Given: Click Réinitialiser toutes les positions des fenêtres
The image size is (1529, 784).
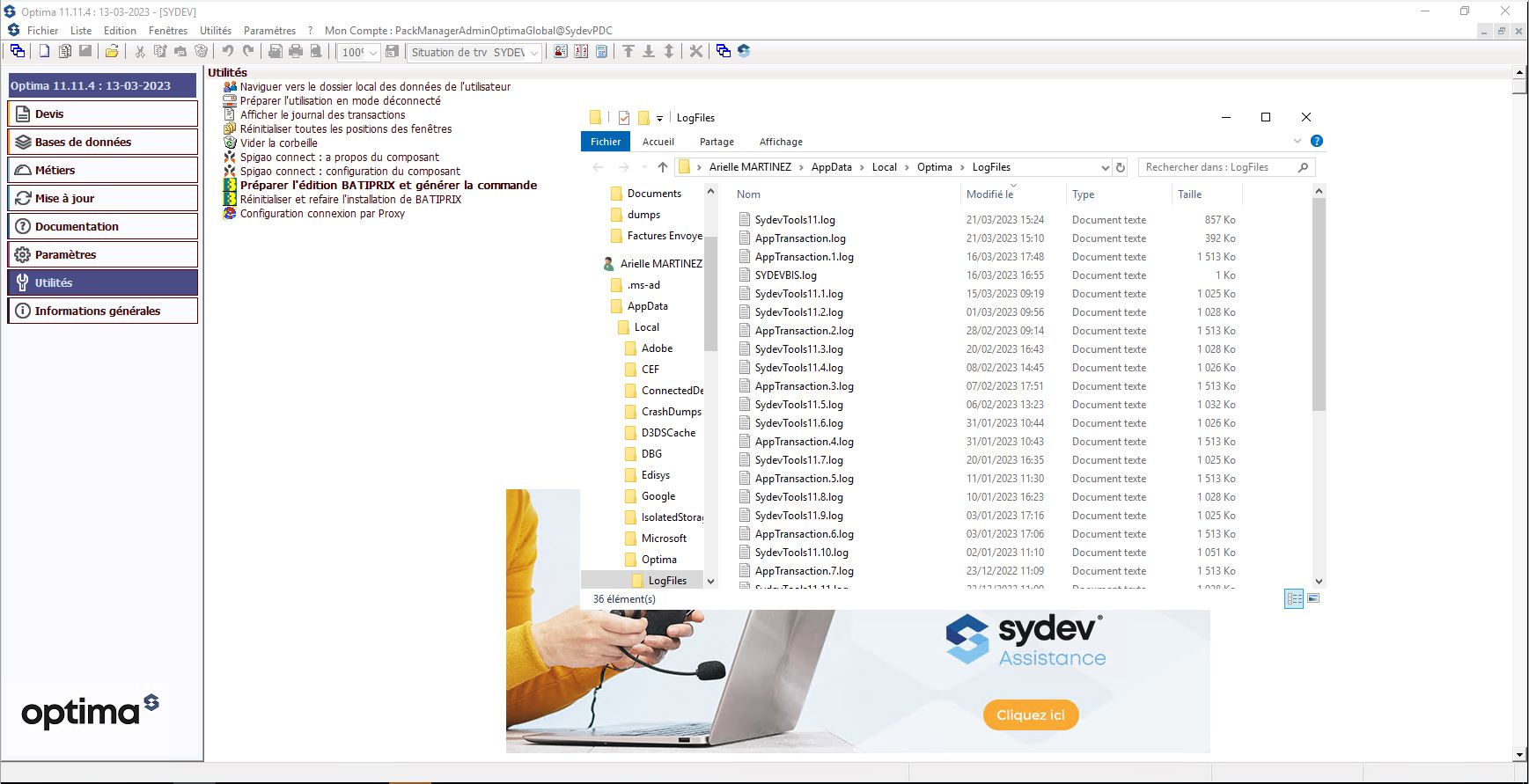Looking at the screenshot, I should (346, 128).
